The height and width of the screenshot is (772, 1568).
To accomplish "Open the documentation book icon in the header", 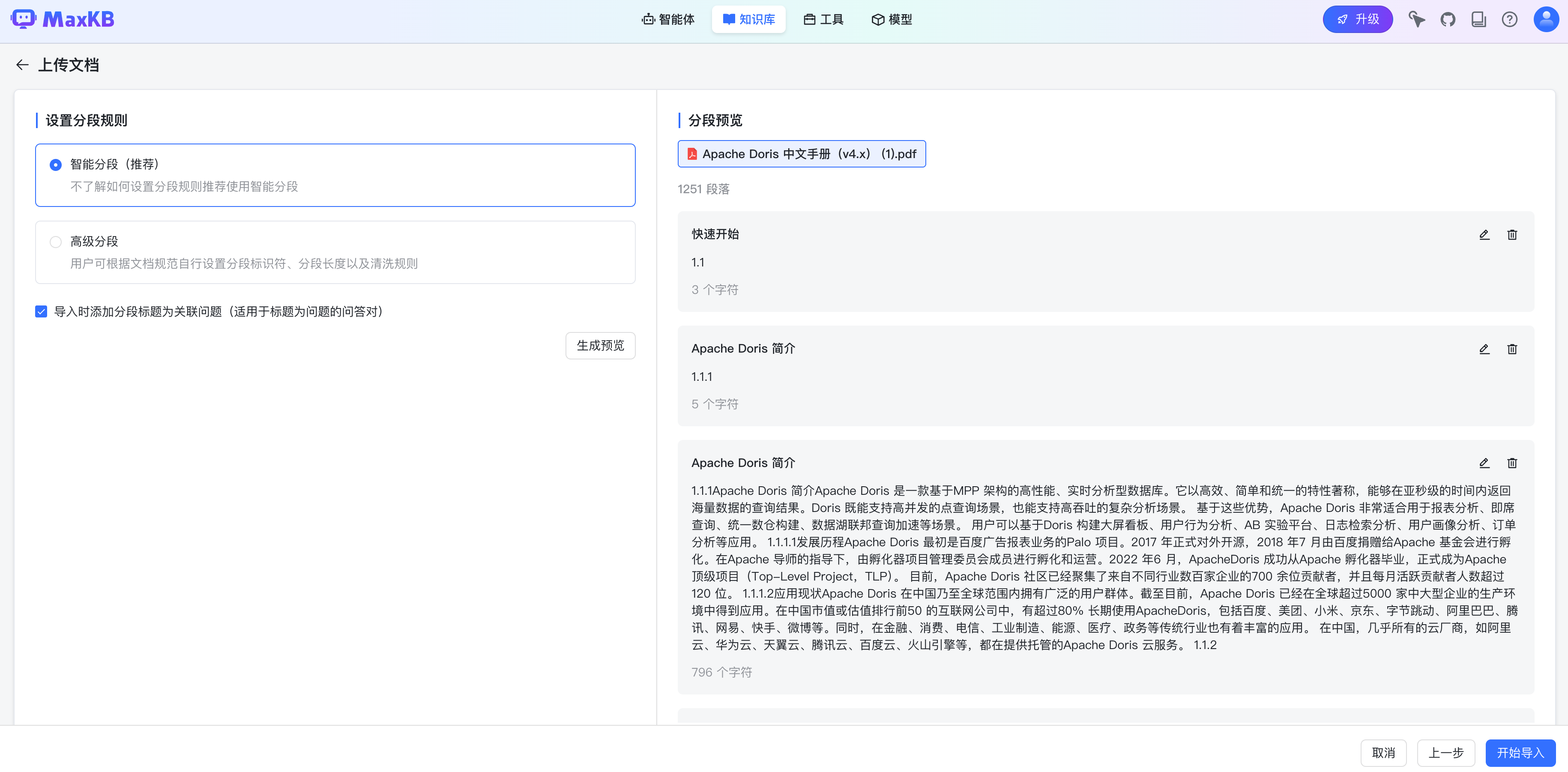I will pos(1478,19).
